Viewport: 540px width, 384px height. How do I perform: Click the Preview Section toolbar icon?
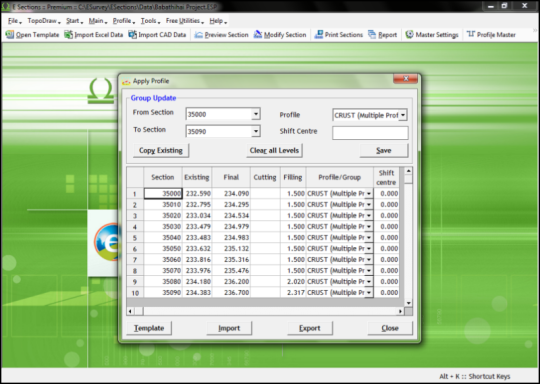[x=198, y=34]
